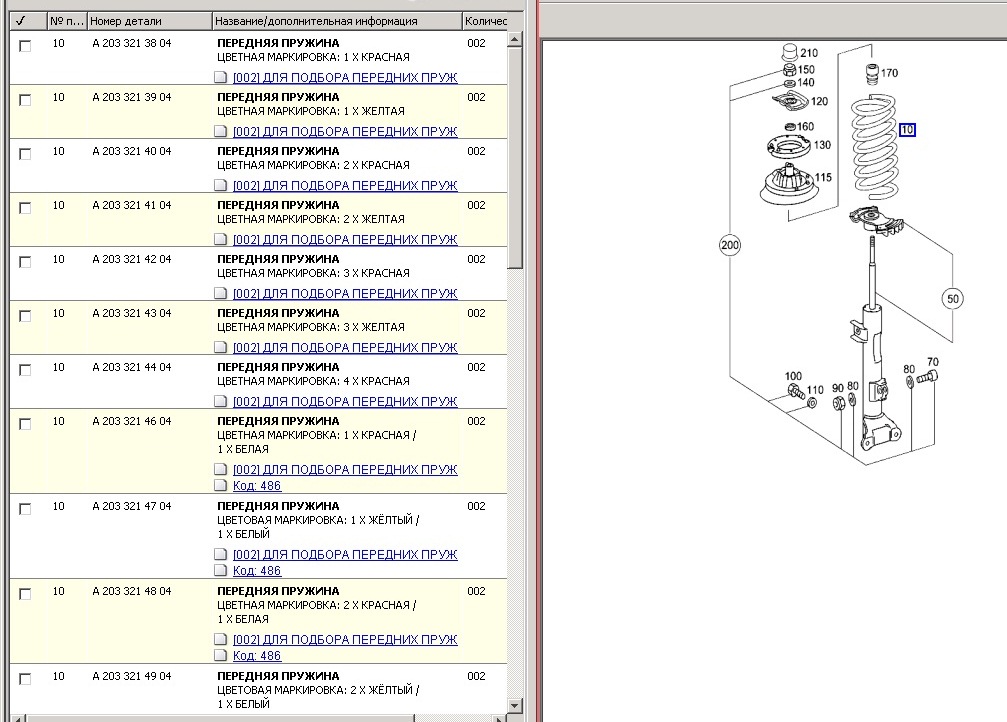Click the note icon beside Код: 486 under A 203 321 46 04

point(222,486)
